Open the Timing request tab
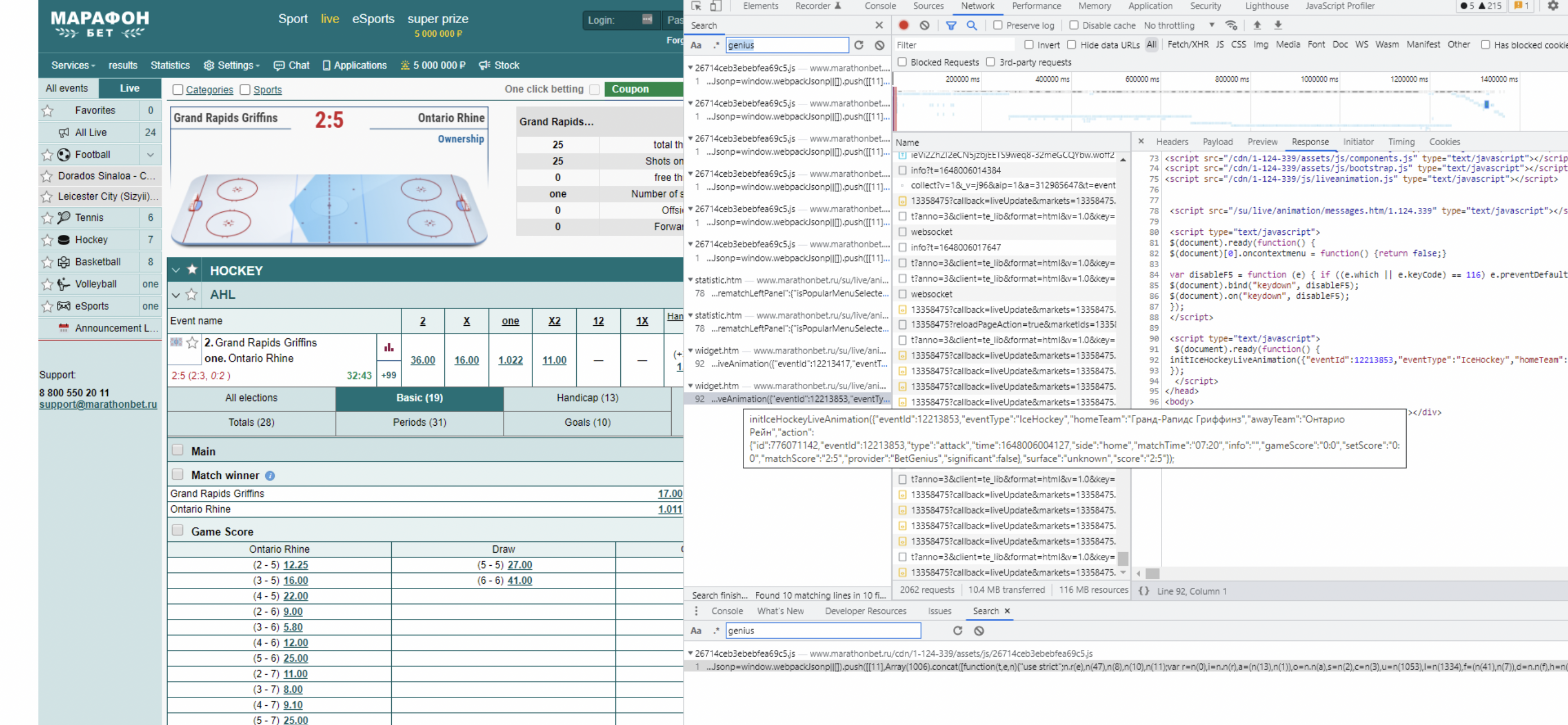The image size is (1568, 725). click(x=1400, y=142)
